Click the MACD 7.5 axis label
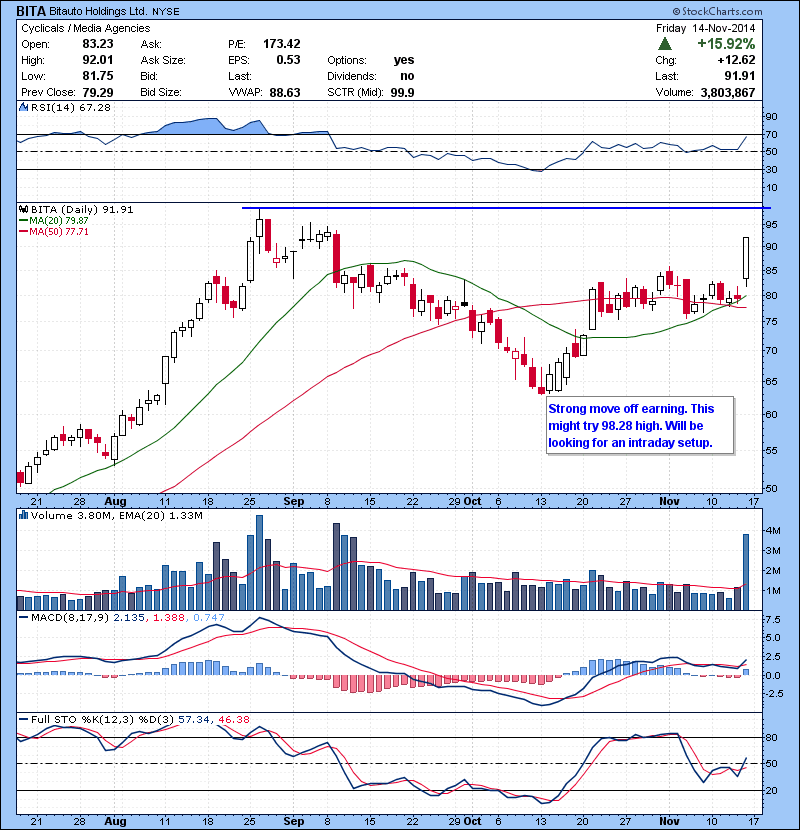This screenshot has height=830, width=800. pos(773,619)
